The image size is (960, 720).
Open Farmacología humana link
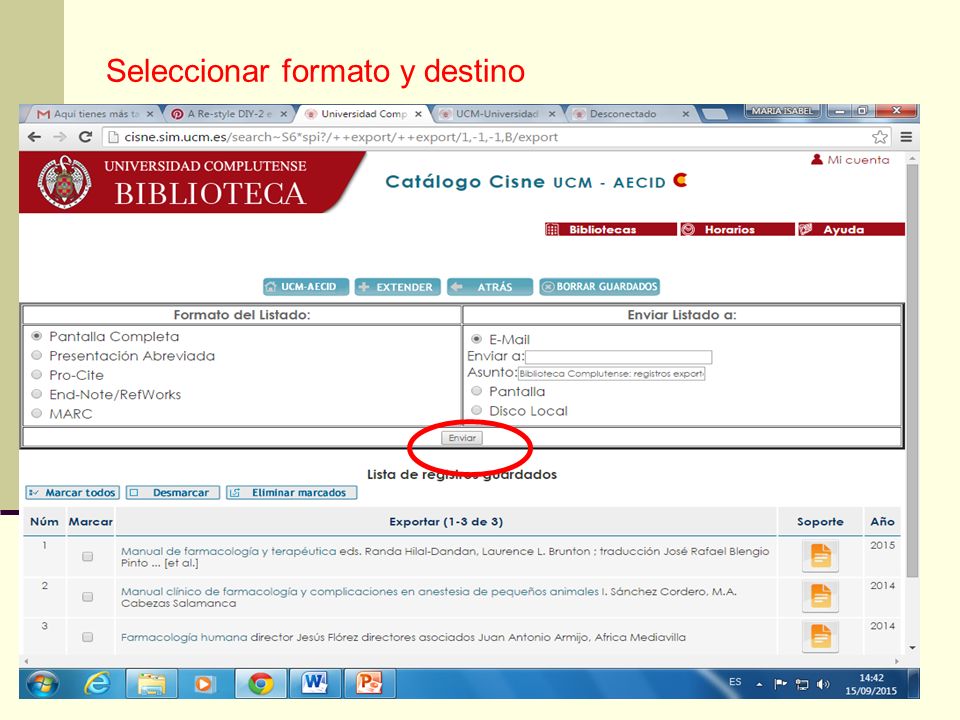pos(184,637)
